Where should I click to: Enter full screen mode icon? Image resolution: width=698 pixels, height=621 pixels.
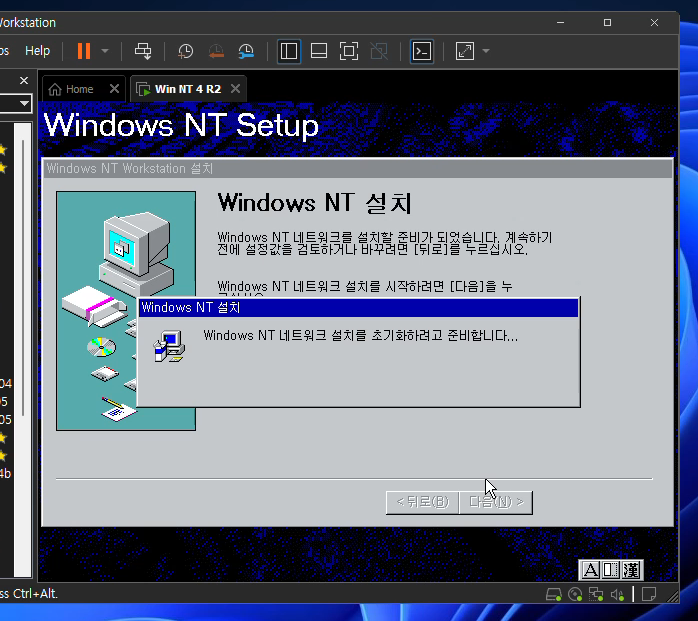tap(349, 51)
